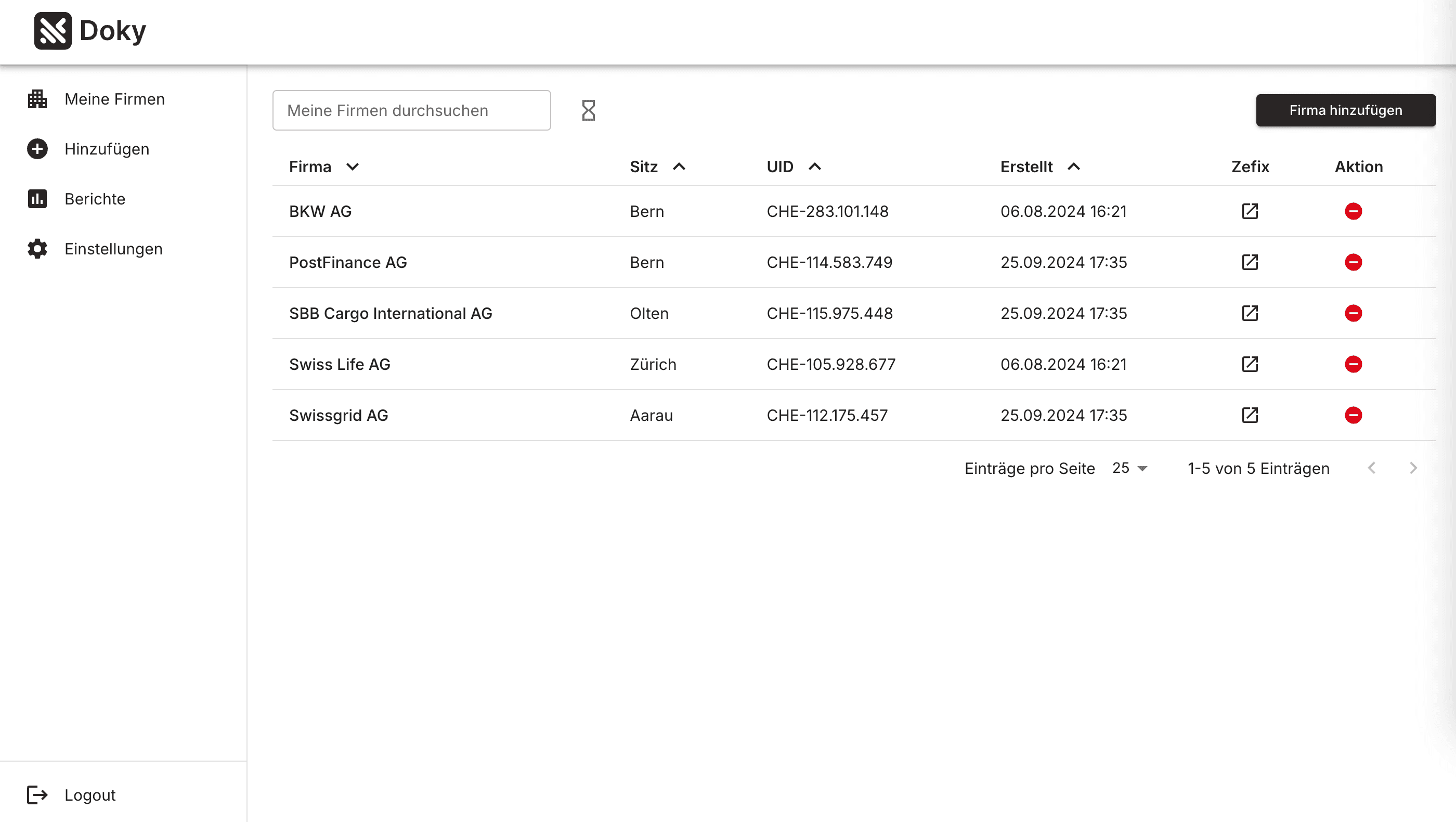Remove SBB Cargo International AG entry
The image size is (1456, 822).
point(1353,313)
